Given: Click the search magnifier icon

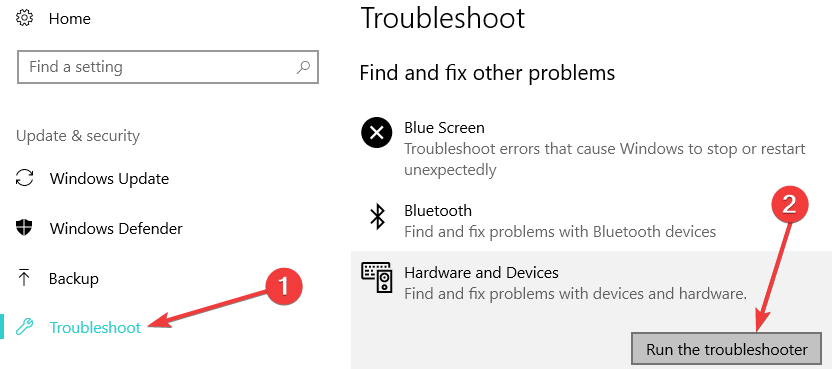Looking at the screenshot, I should (x=303, y=67).
